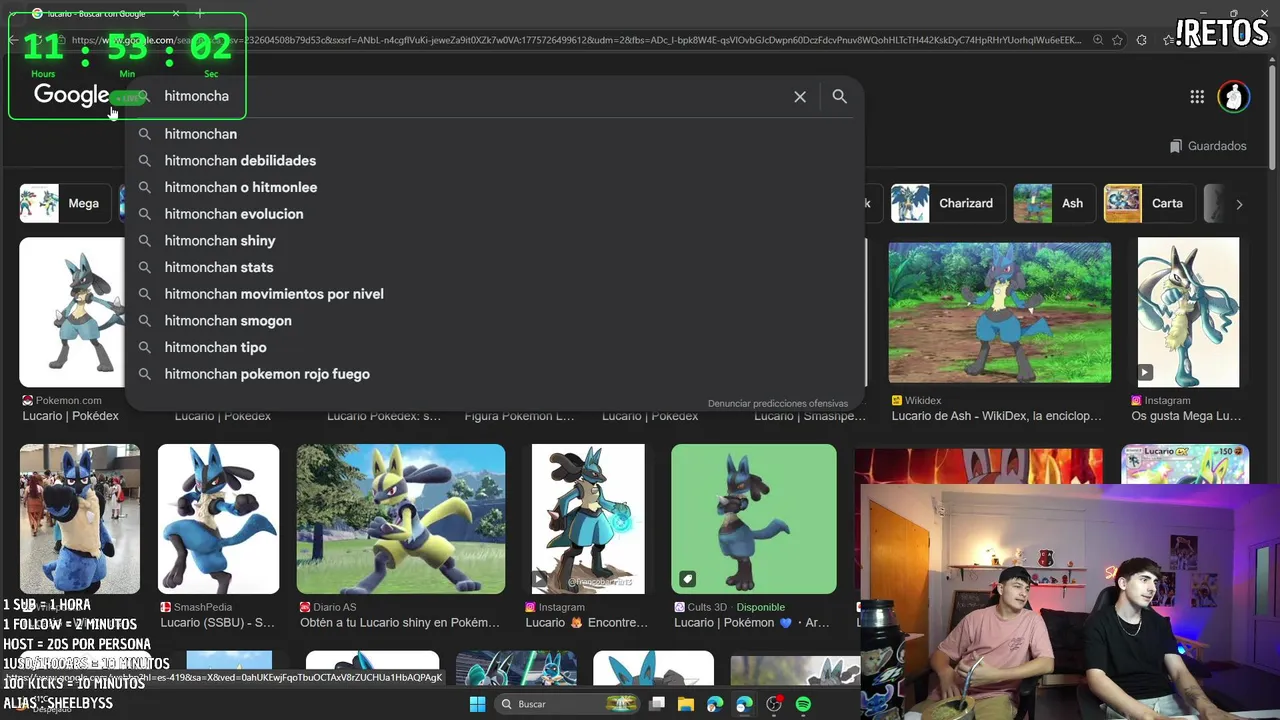Click the Google logo
Viewport: 1280px width, 720px height.
(71, 95)
